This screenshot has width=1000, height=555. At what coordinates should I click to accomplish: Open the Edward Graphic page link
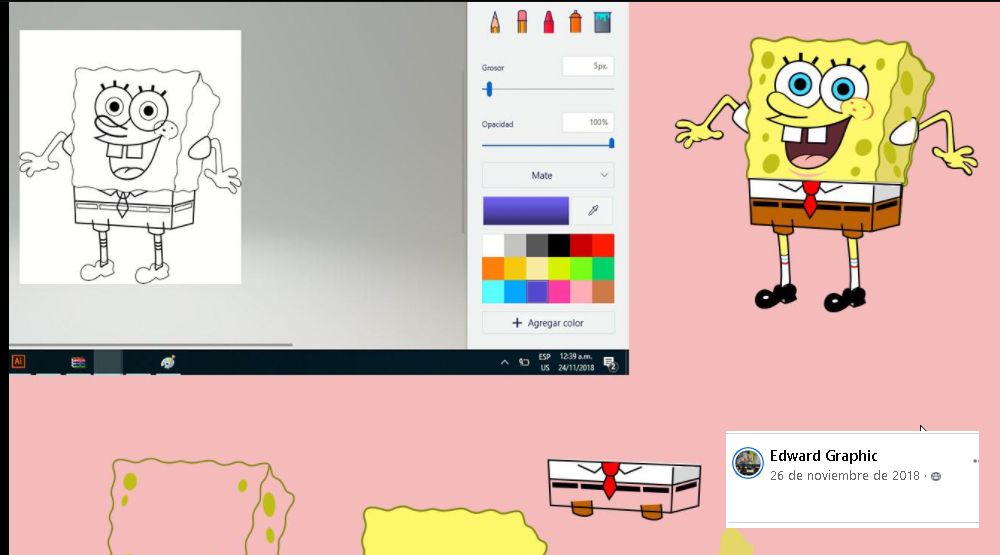(x=823, y=455)
